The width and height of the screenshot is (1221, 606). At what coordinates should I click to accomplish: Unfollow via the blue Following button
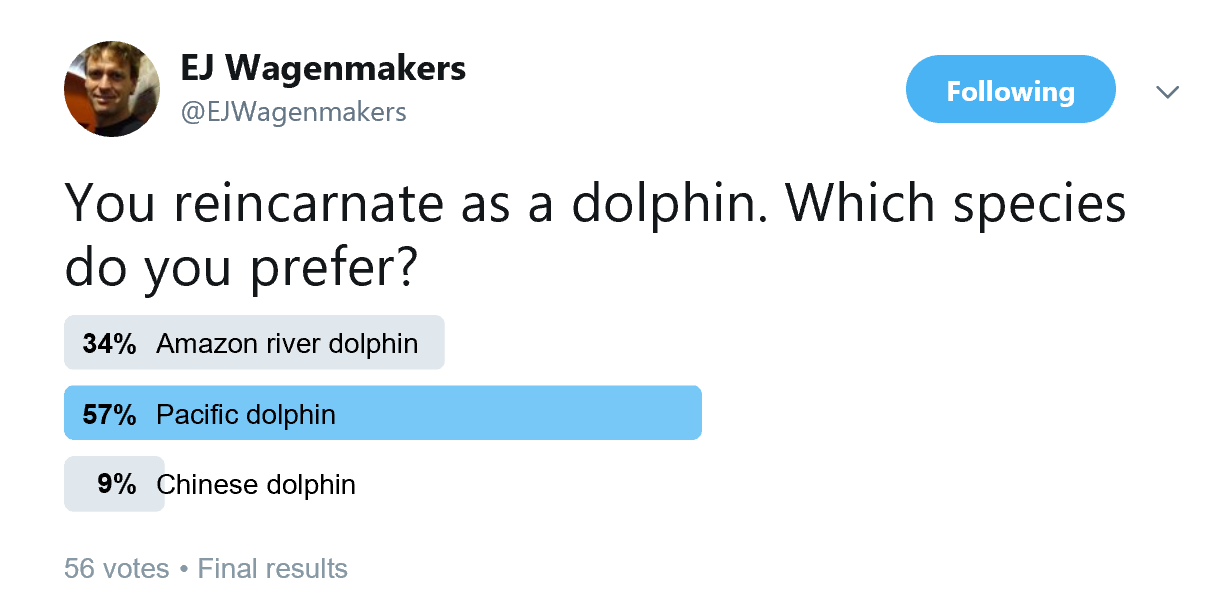pyautogui.click(x=1010, y=89)
